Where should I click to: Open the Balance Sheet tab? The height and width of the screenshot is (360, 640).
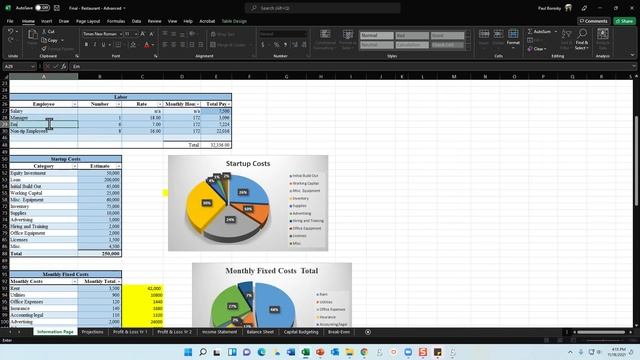click(x=260, y=332)
